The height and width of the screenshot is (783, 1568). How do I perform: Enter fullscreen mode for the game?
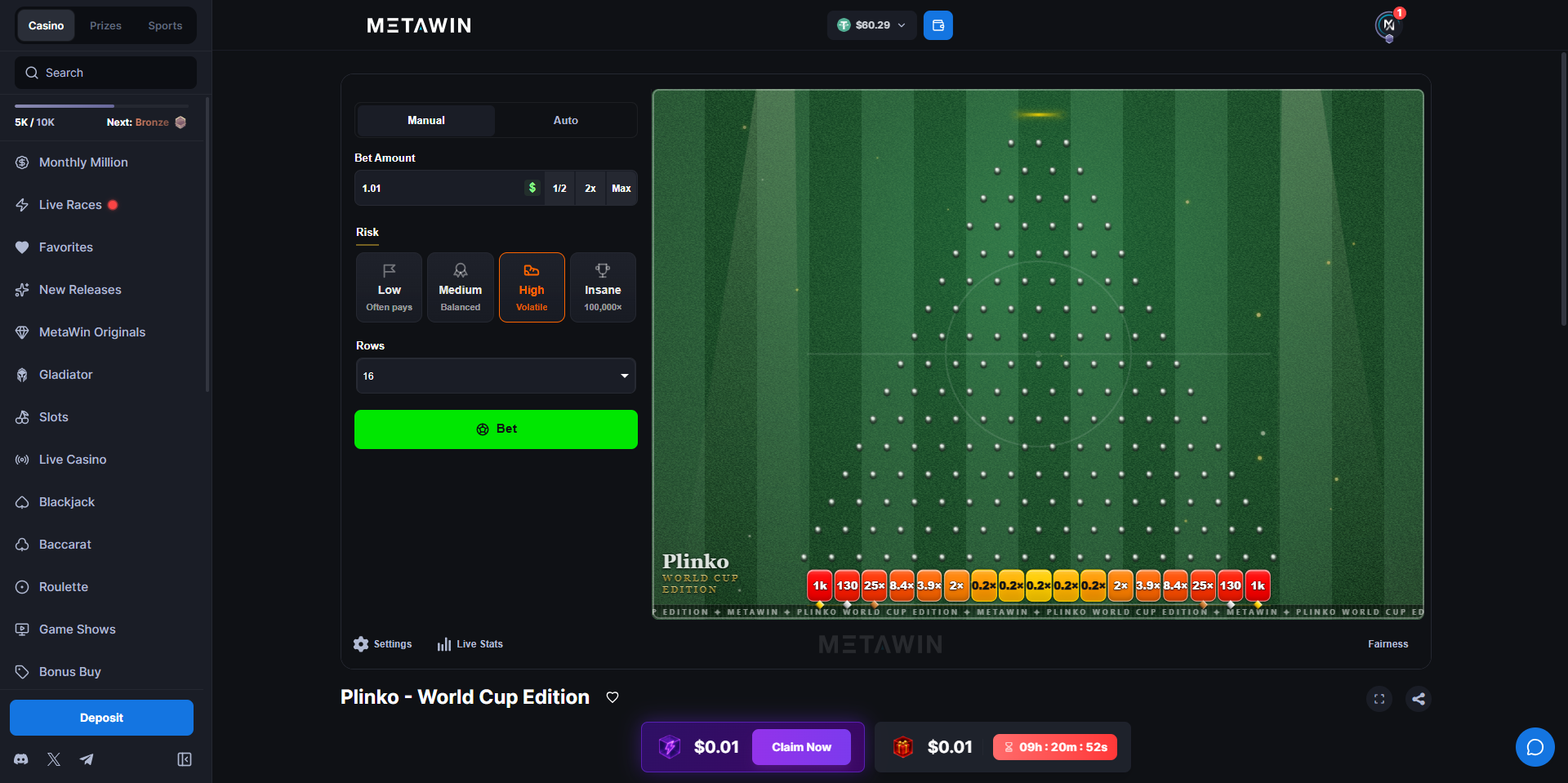[1379, 699]
